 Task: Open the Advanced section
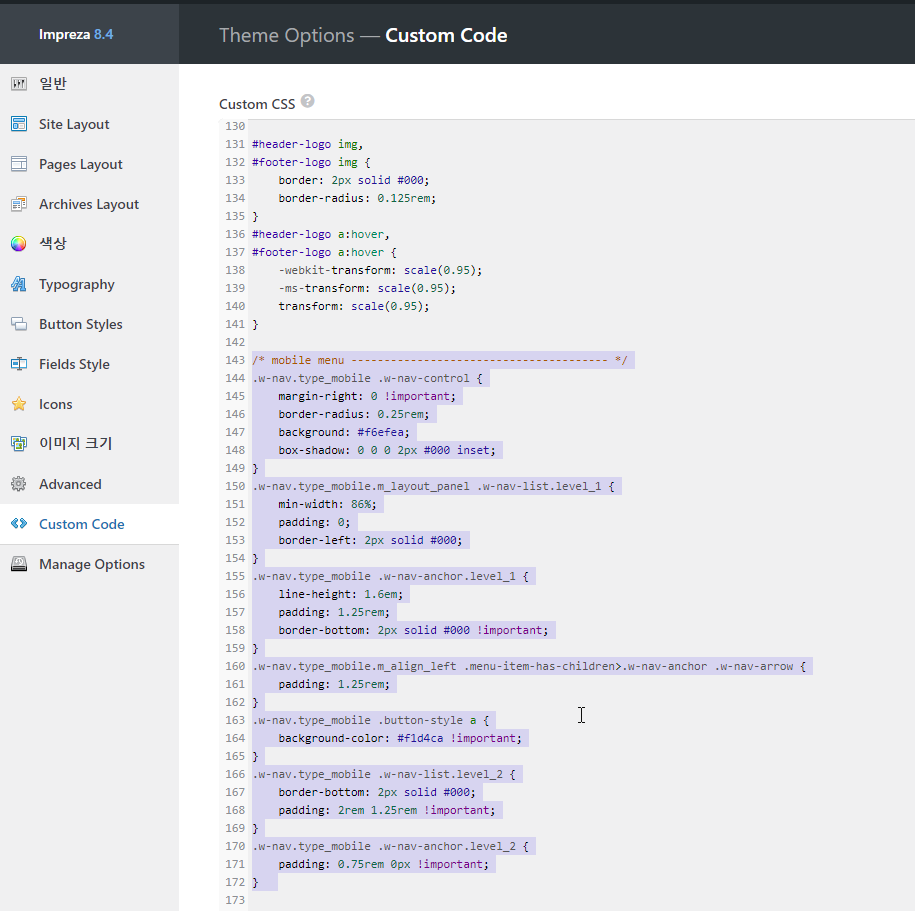click(x=89, y=484)
